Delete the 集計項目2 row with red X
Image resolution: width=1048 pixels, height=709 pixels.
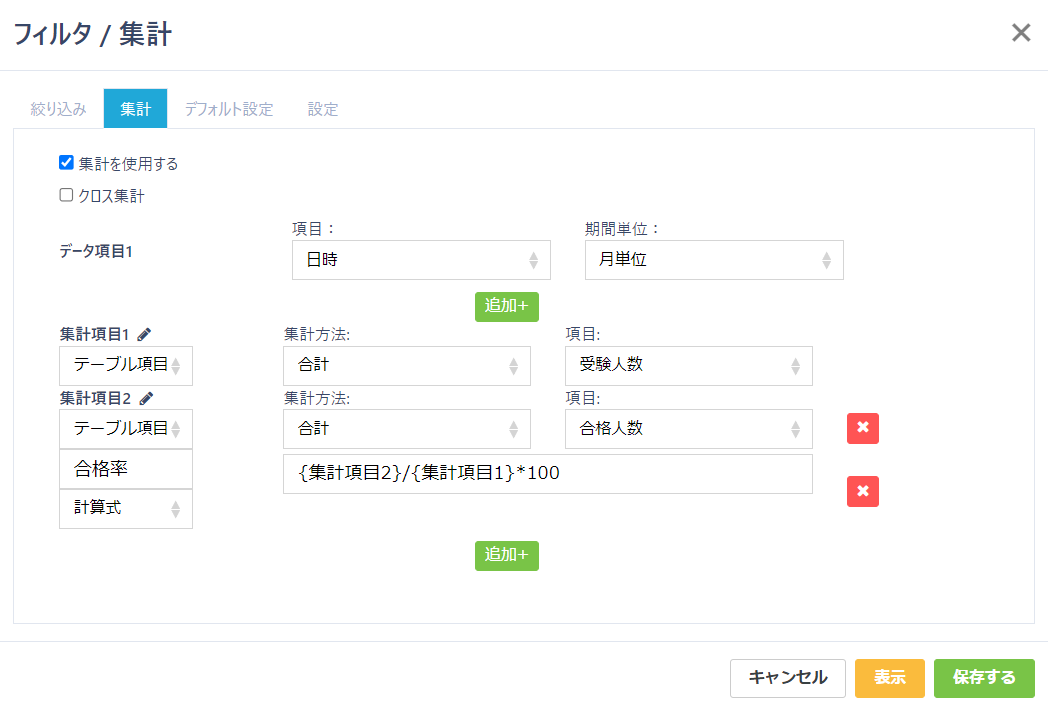[x=862, y=428]
